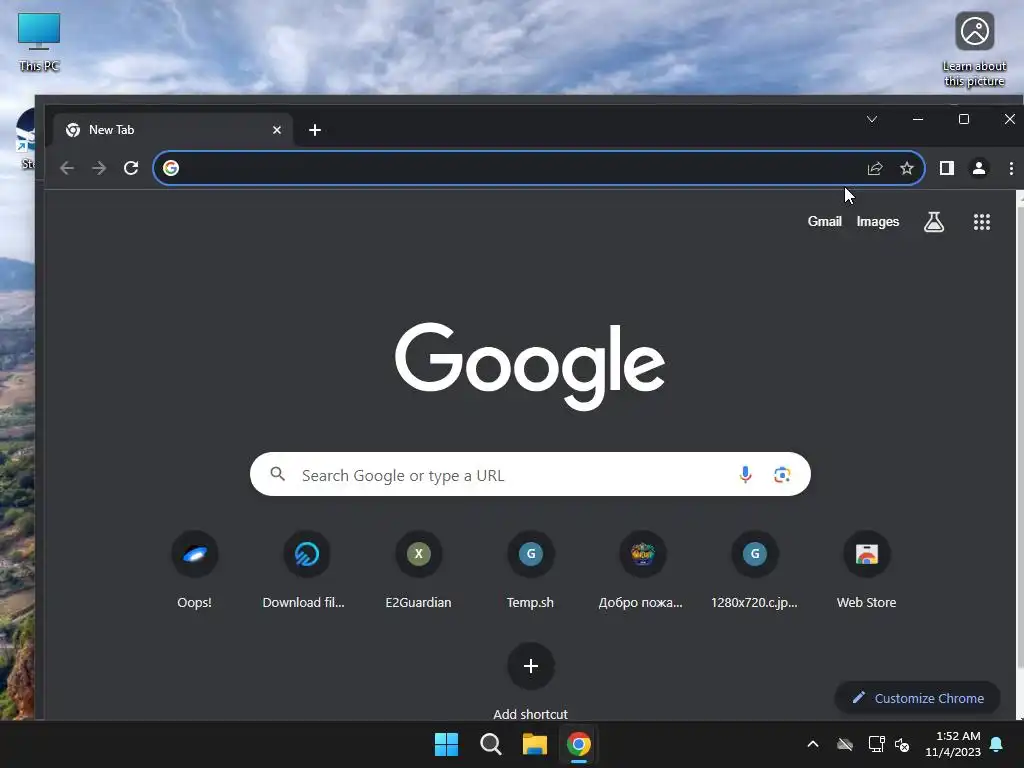Screen dimensions: 1024x768
Task: Start voice search with microphone
Action: (x=745, y=475)
